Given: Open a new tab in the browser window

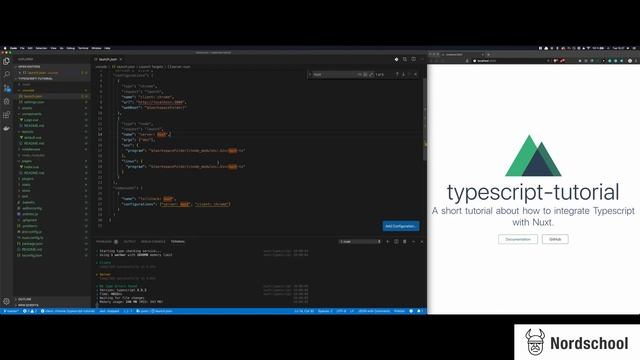Looking at the screenshot, I should coord(489,54).
